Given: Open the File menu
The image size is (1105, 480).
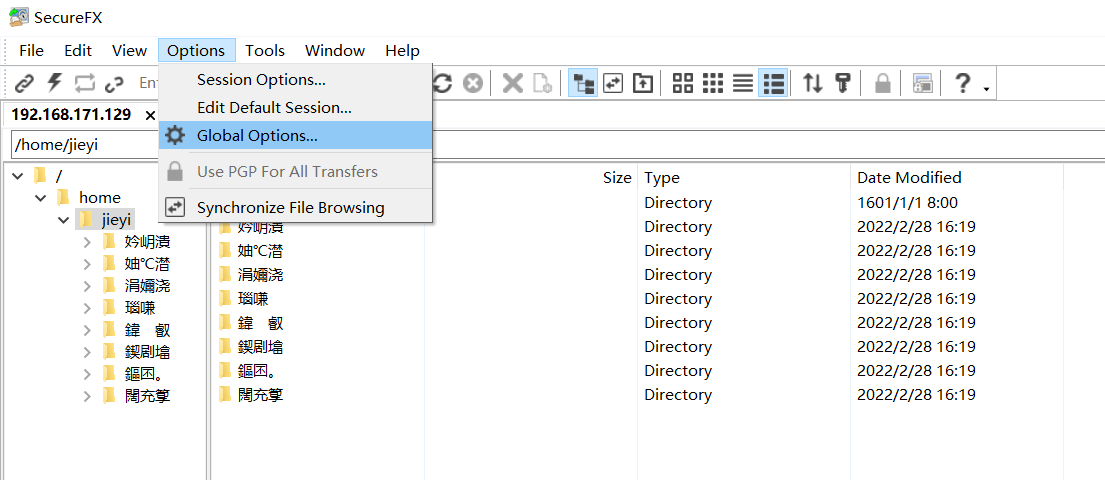Looking at the screenshot, I should tap(31, 51).
